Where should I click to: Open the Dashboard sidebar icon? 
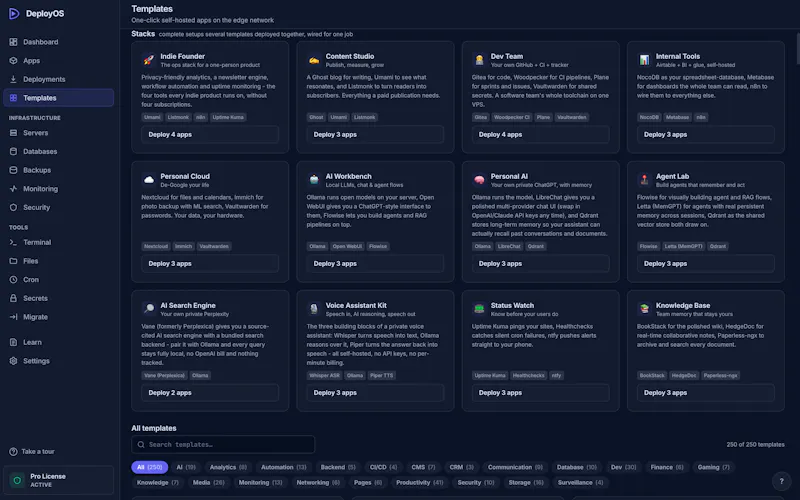[x=13, y=42]
